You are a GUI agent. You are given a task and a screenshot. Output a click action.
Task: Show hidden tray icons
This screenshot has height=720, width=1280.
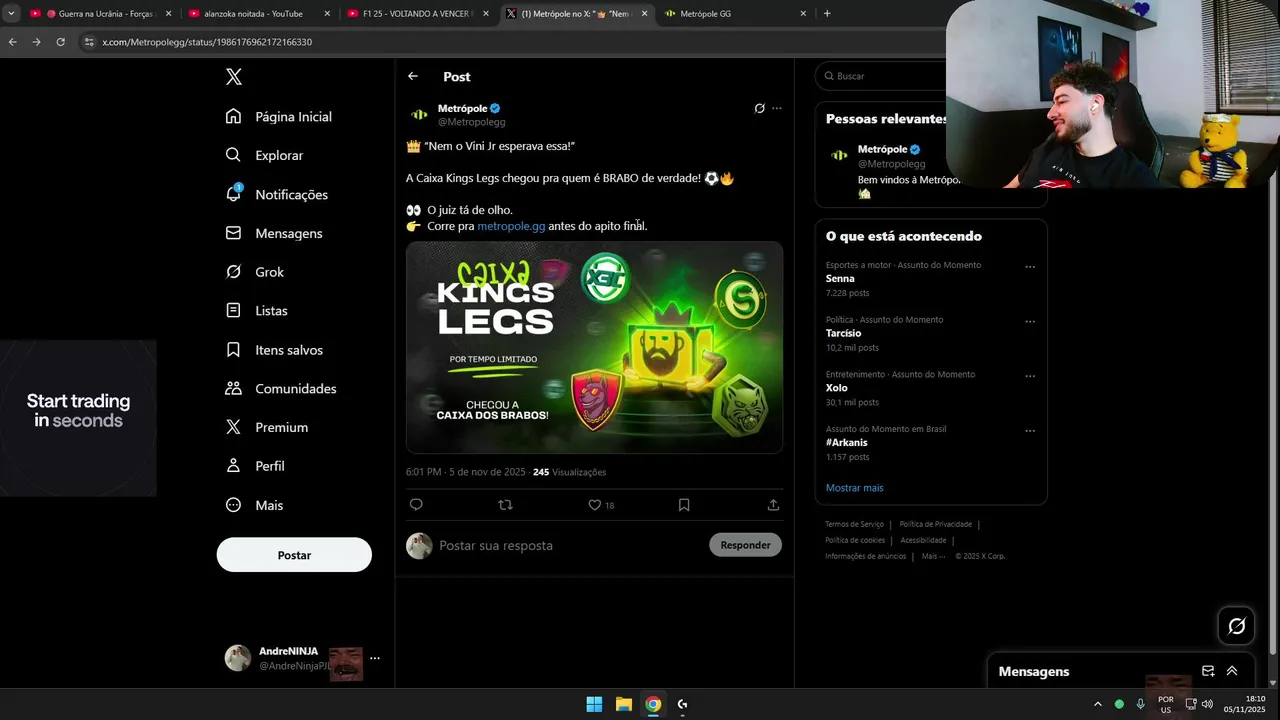coord(1098,704)
